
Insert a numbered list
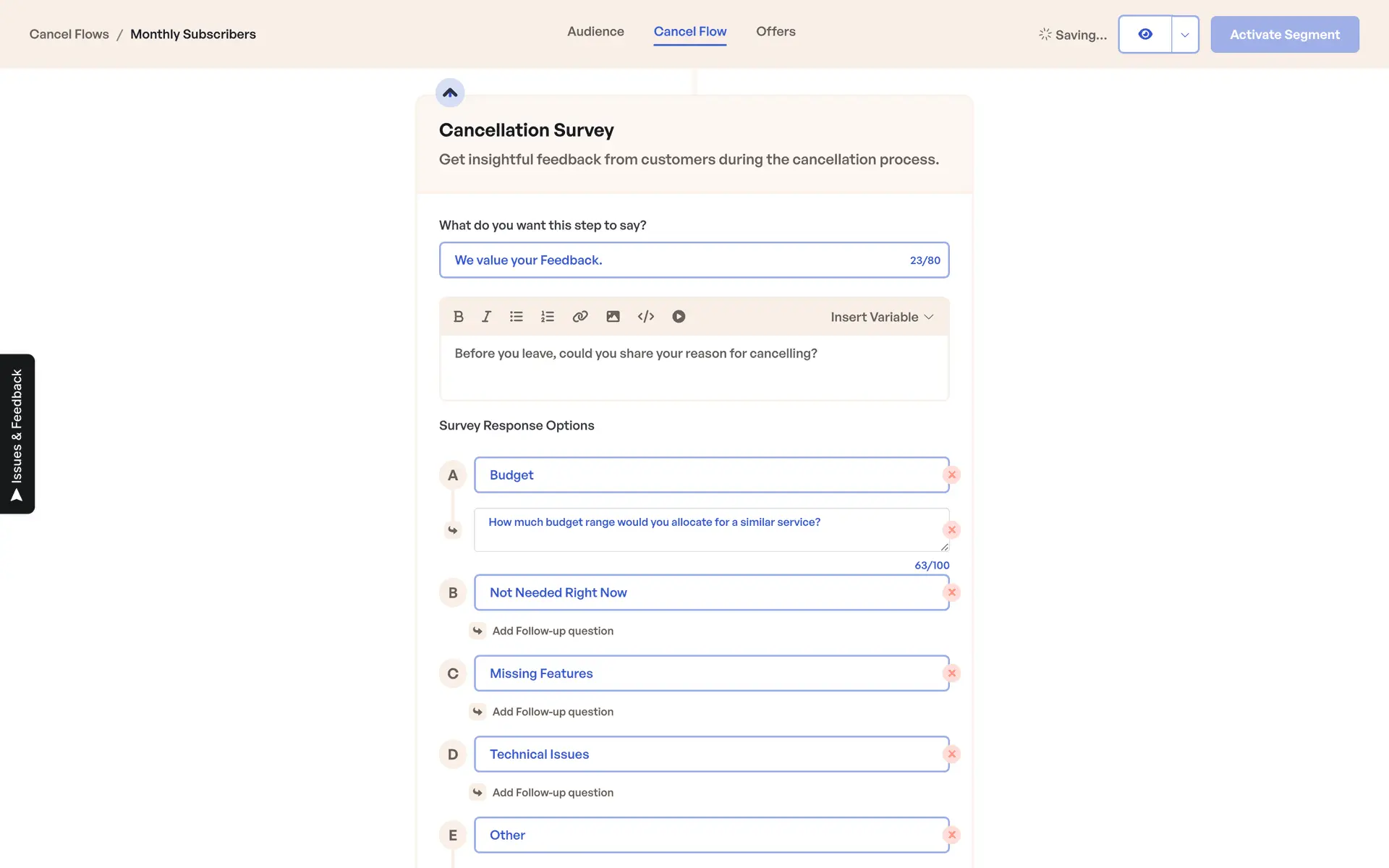(547, 317)
